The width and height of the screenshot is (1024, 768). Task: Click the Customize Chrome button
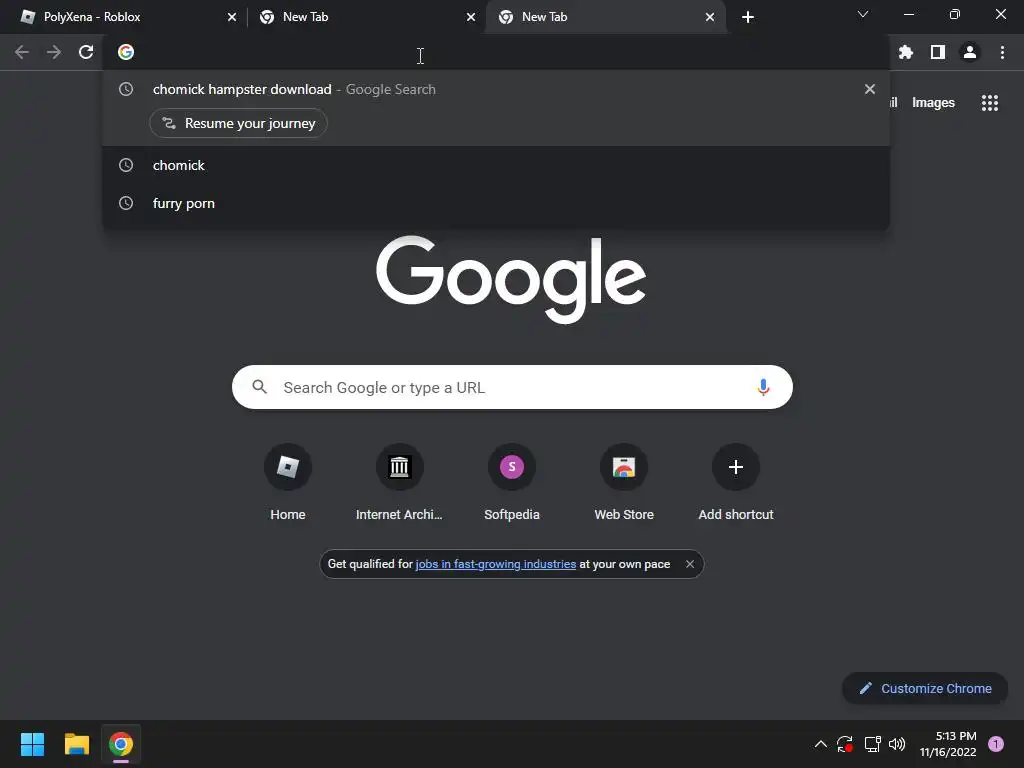pyautogui.click(x=925, y=688)
